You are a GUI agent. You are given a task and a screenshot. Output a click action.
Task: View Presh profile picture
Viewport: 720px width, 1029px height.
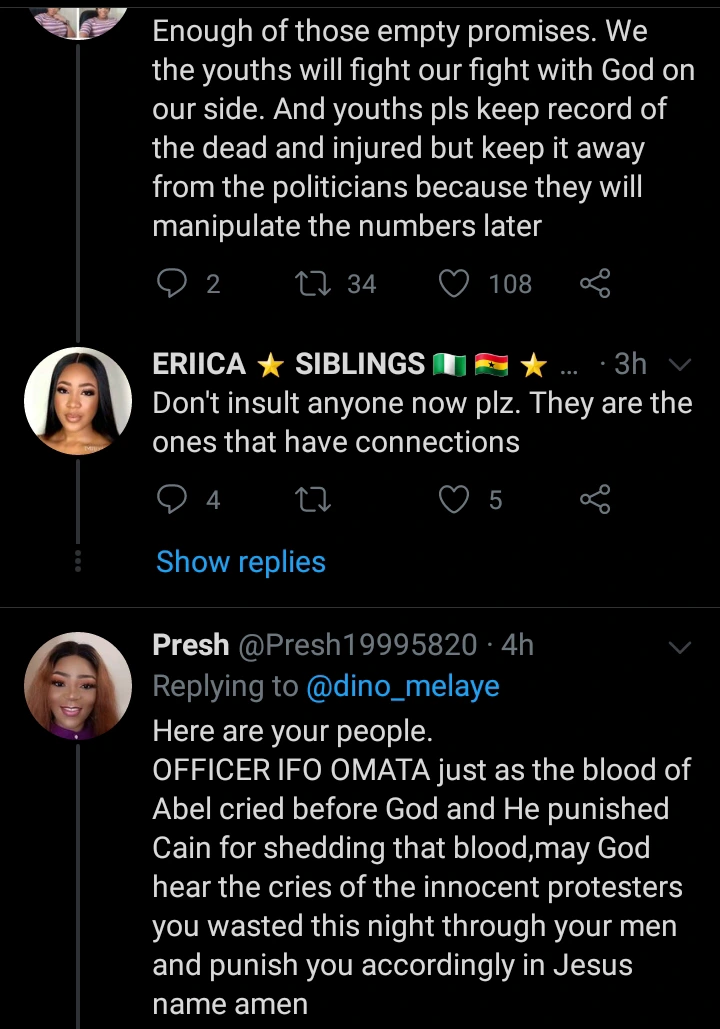[78, 686]
